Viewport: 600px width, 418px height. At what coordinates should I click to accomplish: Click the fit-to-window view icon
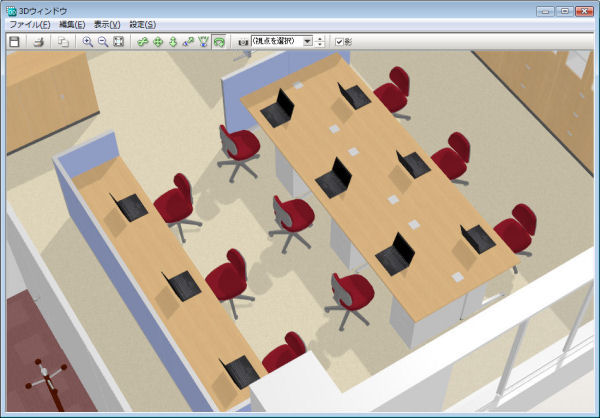118,42
